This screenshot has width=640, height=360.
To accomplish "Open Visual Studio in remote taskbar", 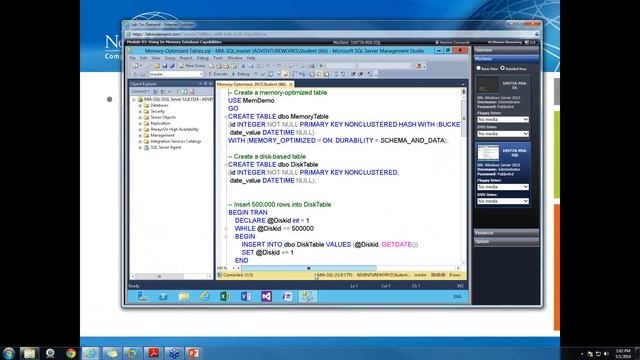I will click(267, 296).
